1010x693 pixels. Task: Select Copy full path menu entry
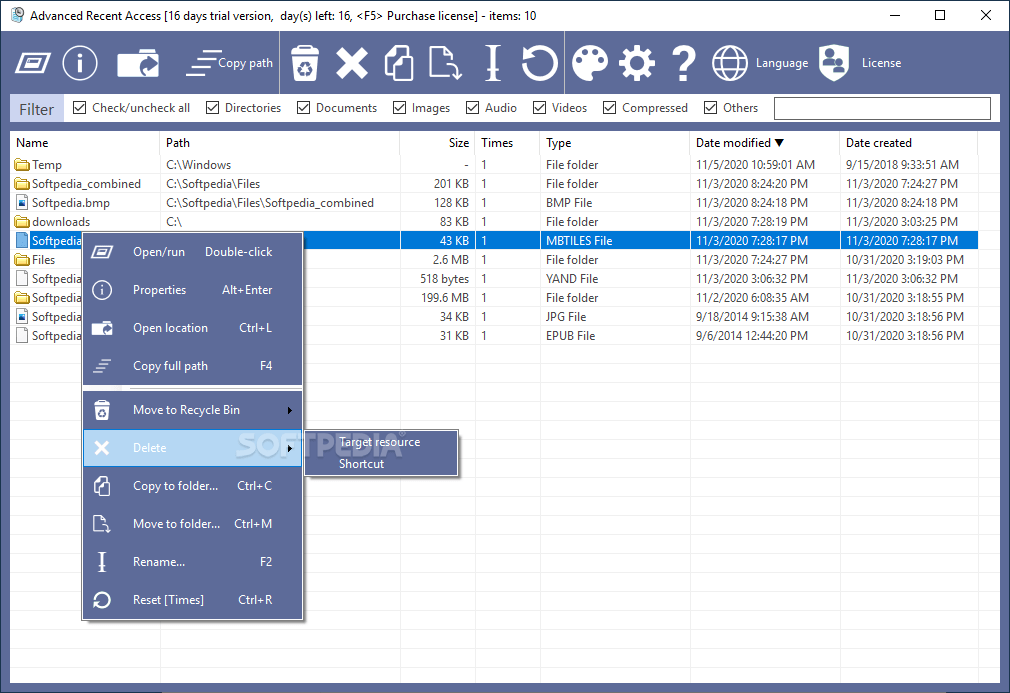pyautogui.click(x=193, y=366)
